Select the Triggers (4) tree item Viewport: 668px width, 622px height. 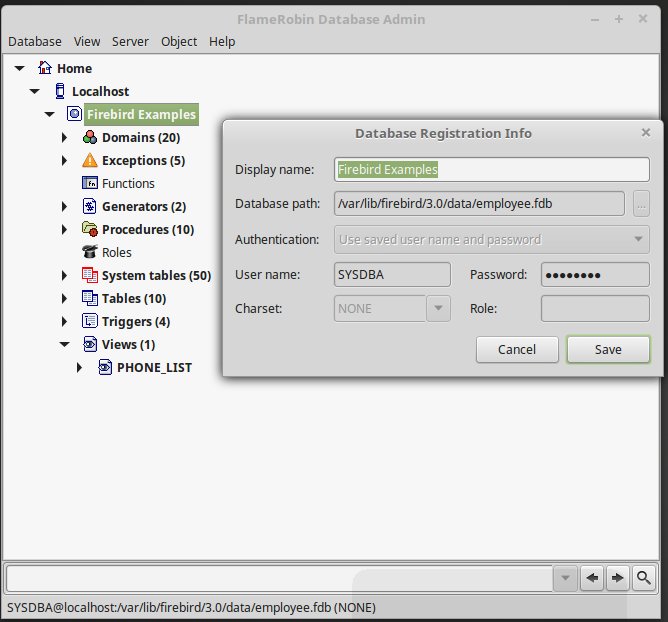tap(135, 322)
